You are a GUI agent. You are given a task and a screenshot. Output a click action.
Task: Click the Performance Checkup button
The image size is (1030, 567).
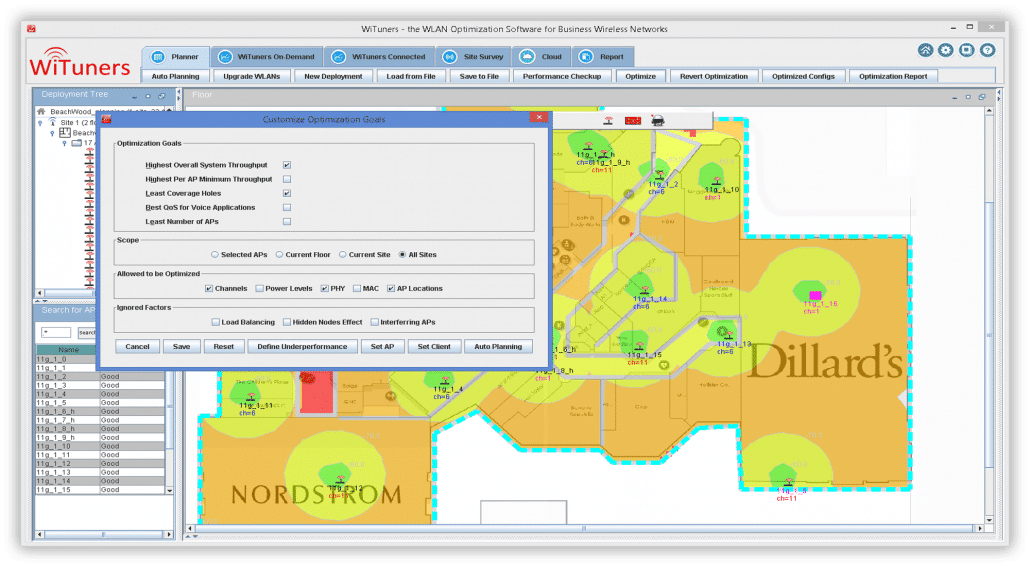pos(562,76)
